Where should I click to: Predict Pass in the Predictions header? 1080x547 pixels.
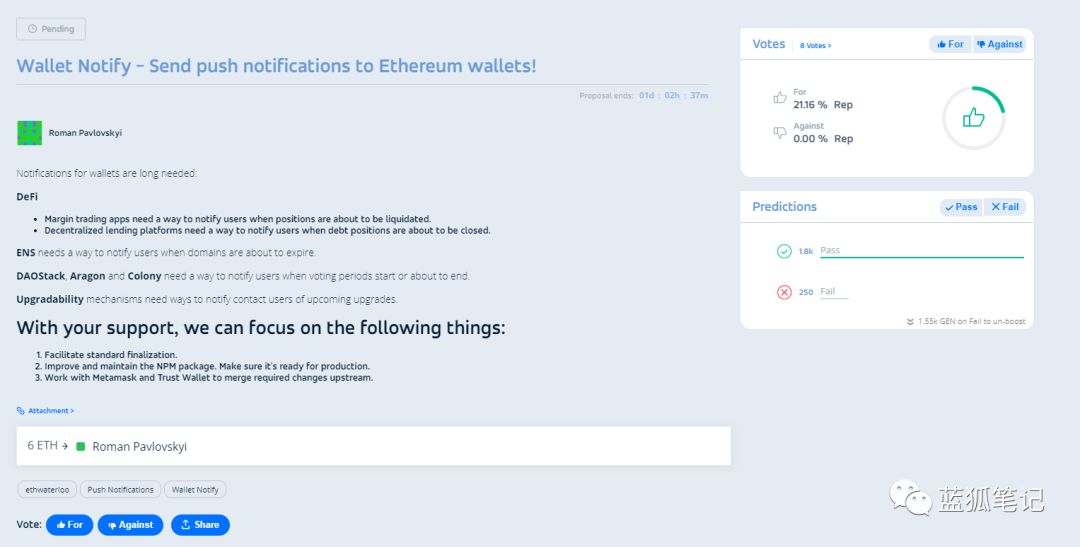tap(960, 207)
